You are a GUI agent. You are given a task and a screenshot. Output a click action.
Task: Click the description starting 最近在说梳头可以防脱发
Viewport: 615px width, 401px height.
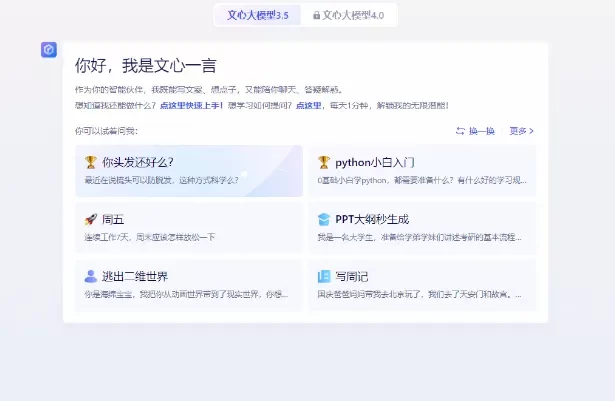tap(161, 180)
